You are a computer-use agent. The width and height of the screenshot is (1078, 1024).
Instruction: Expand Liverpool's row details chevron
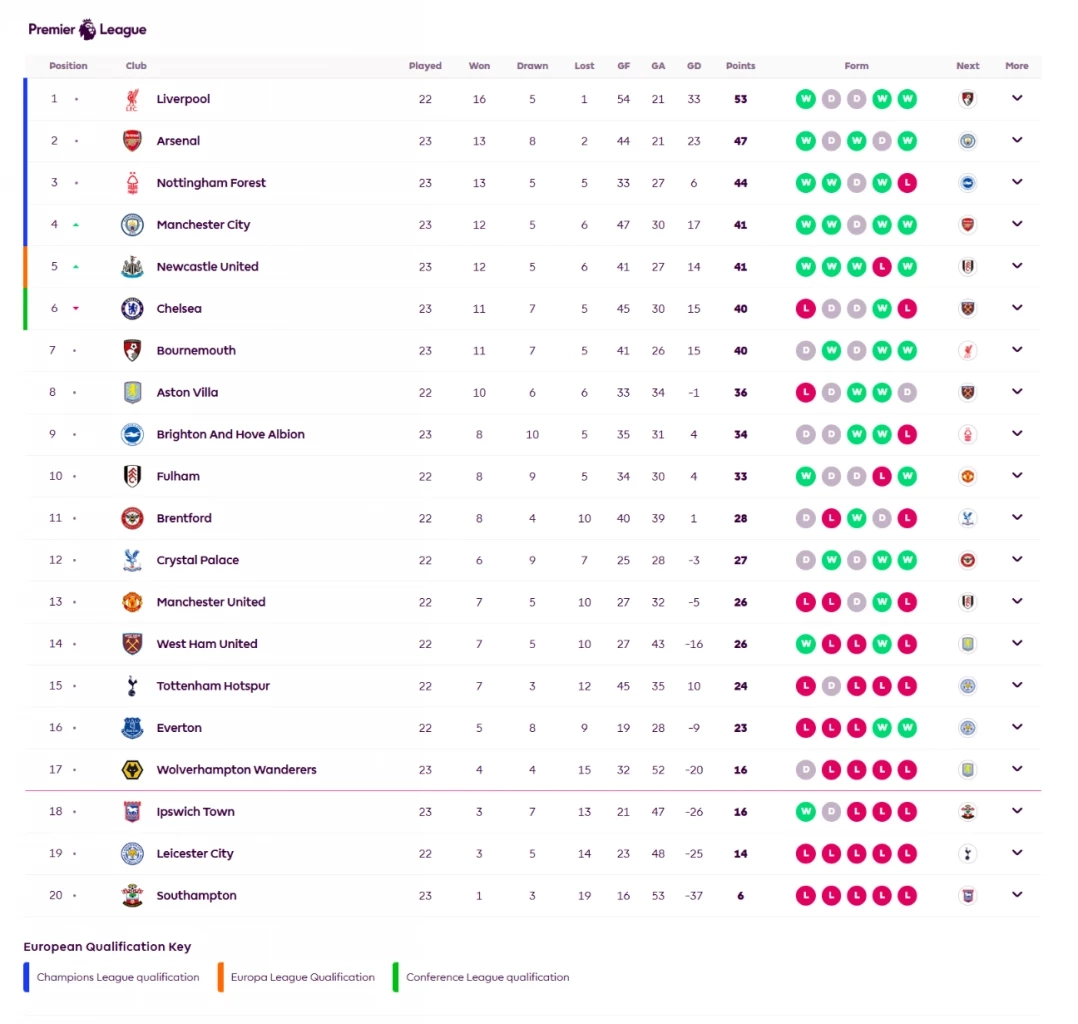1017,98
